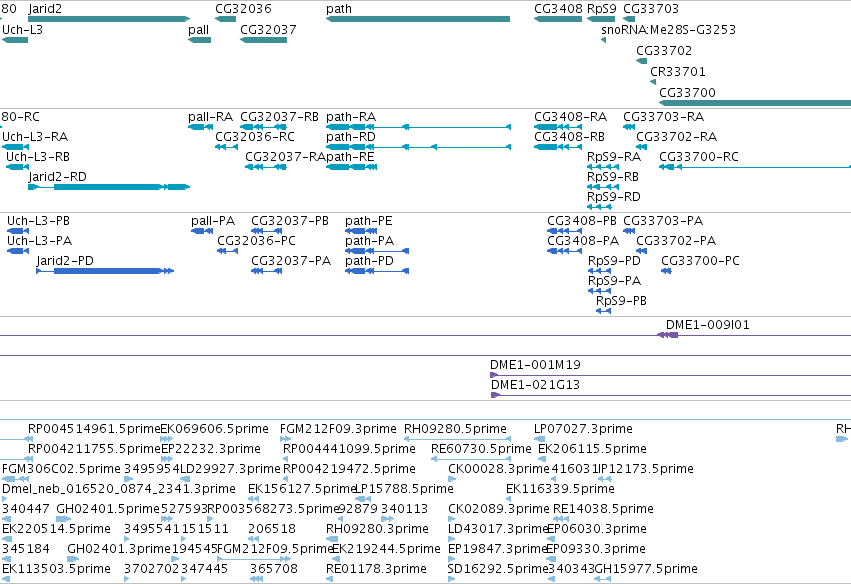Click the Uch-L3-PA protein feature
This screenshot has height=584, width=851.
18,251
